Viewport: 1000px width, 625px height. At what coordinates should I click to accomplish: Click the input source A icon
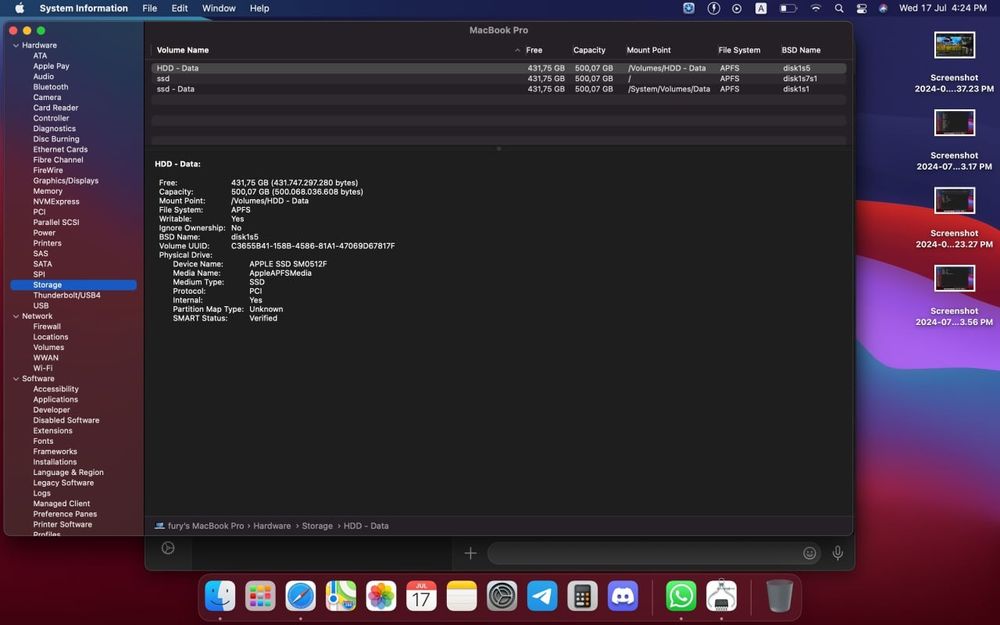[761, 8]
